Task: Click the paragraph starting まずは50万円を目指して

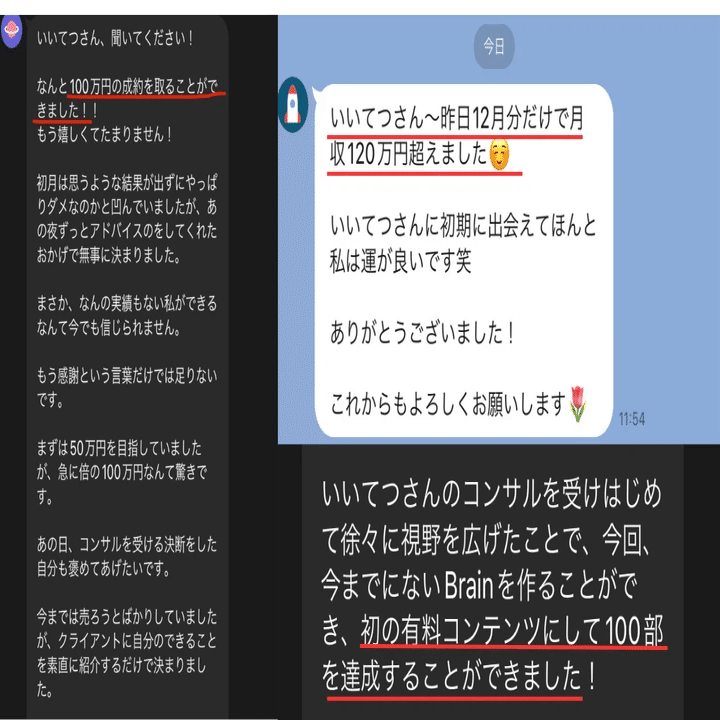Action: (122, 472)
